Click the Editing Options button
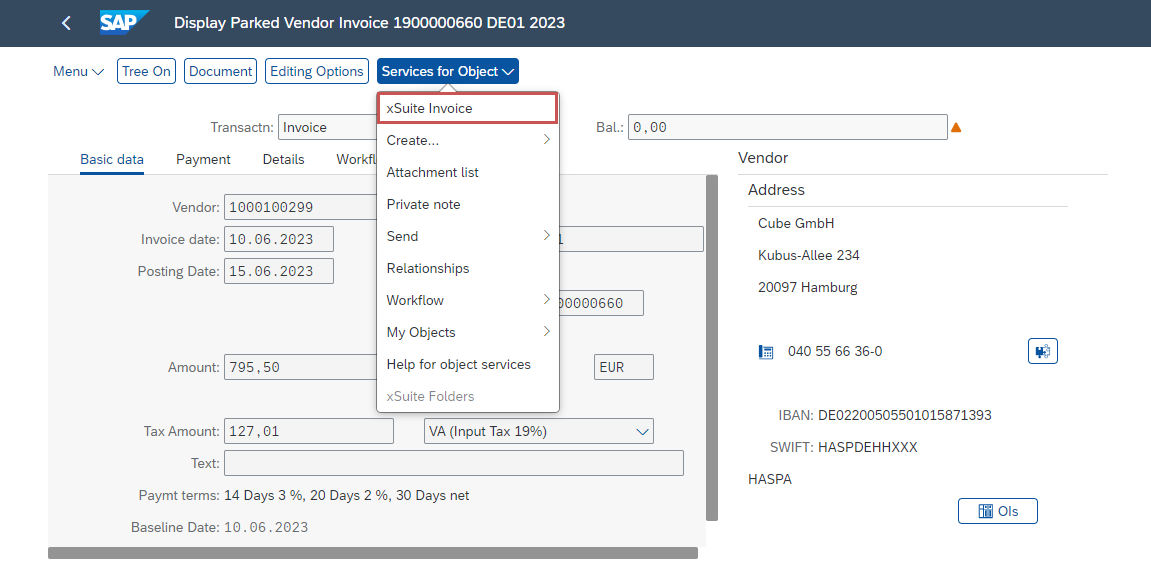The height and width of the screenshot is (565, 1151). [x=317, y=72]
